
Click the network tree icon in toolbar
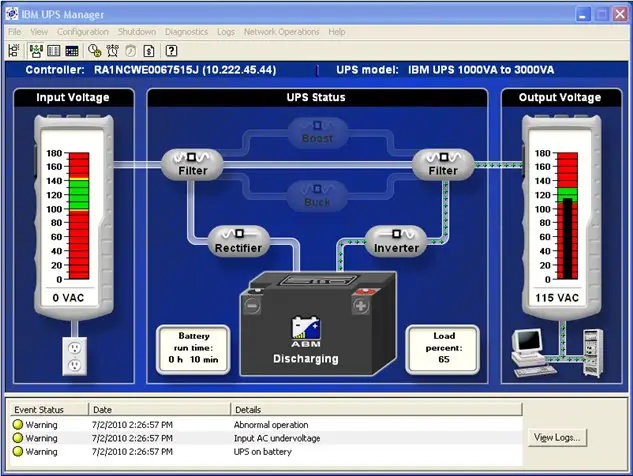click(x=13, y=49)
